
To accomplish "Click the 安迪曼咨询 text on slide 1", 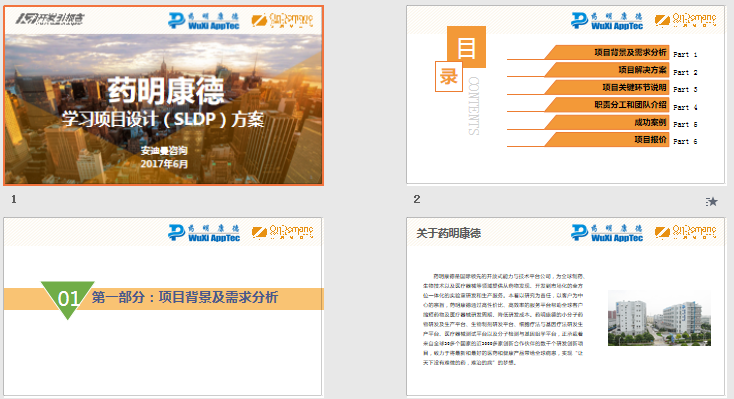I will 164,151.
